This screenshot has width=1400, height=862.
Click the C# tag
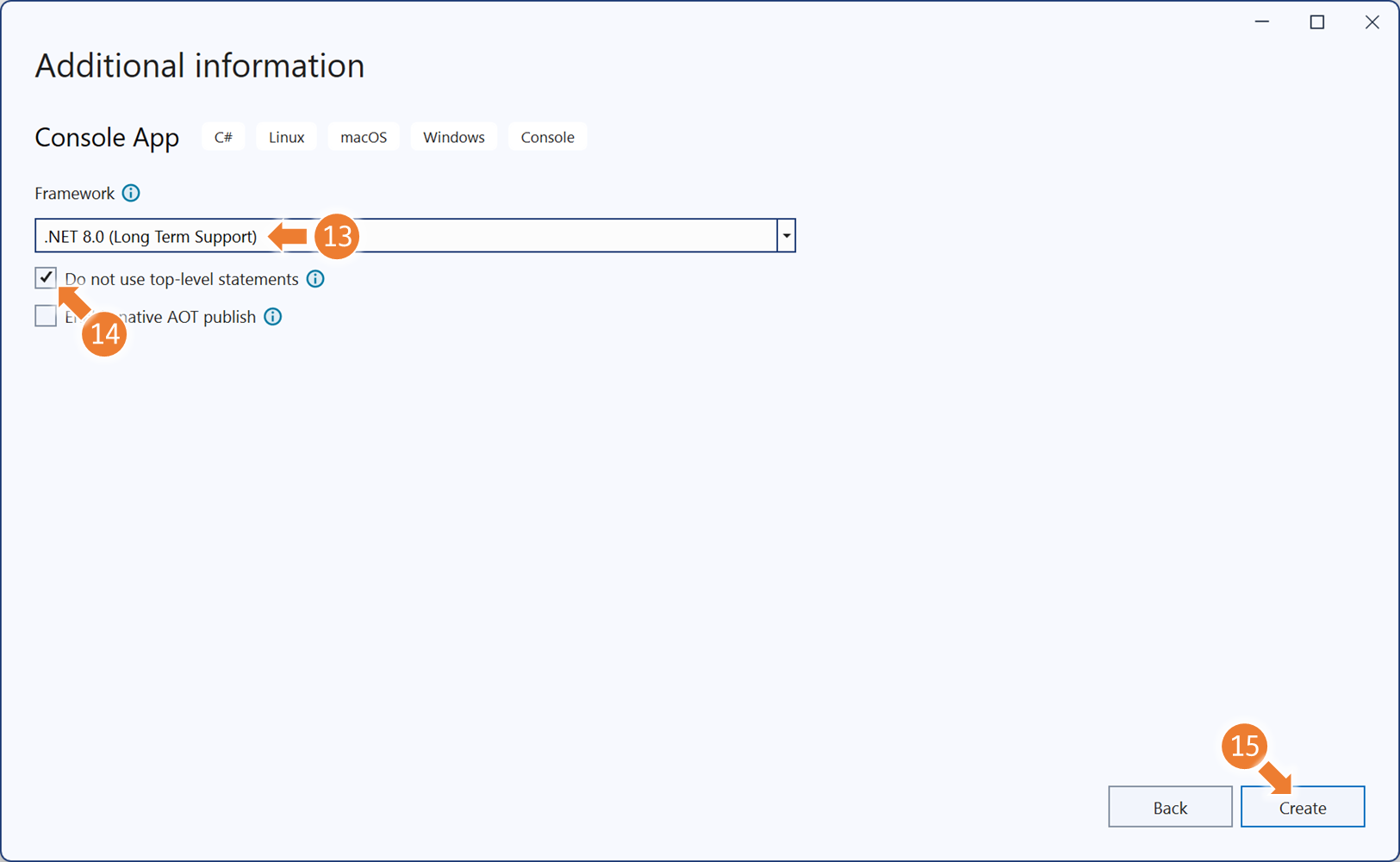click(223, 137)
